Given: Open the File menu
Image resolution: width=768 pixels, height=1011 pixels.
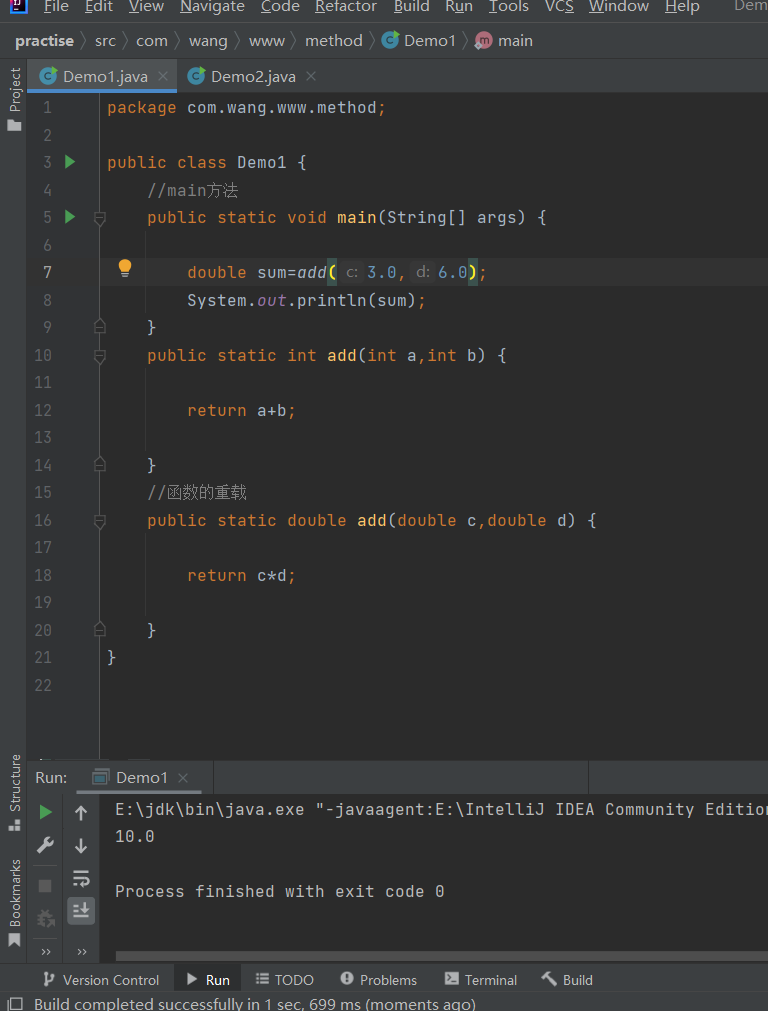Looking at the screenshot, I should tap(56, 6).
